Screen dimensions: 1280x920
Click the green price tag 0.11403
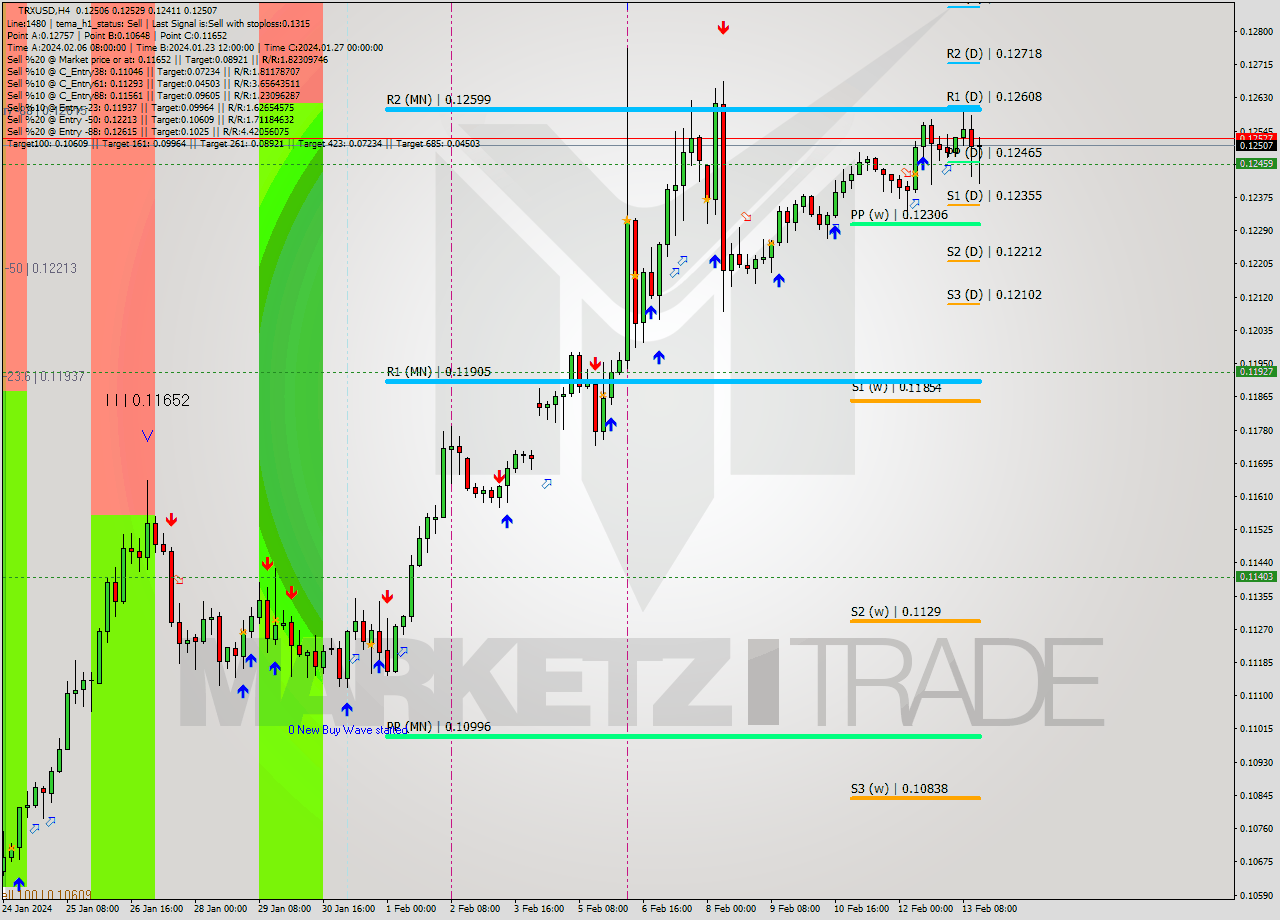[x=1256, y=577]
